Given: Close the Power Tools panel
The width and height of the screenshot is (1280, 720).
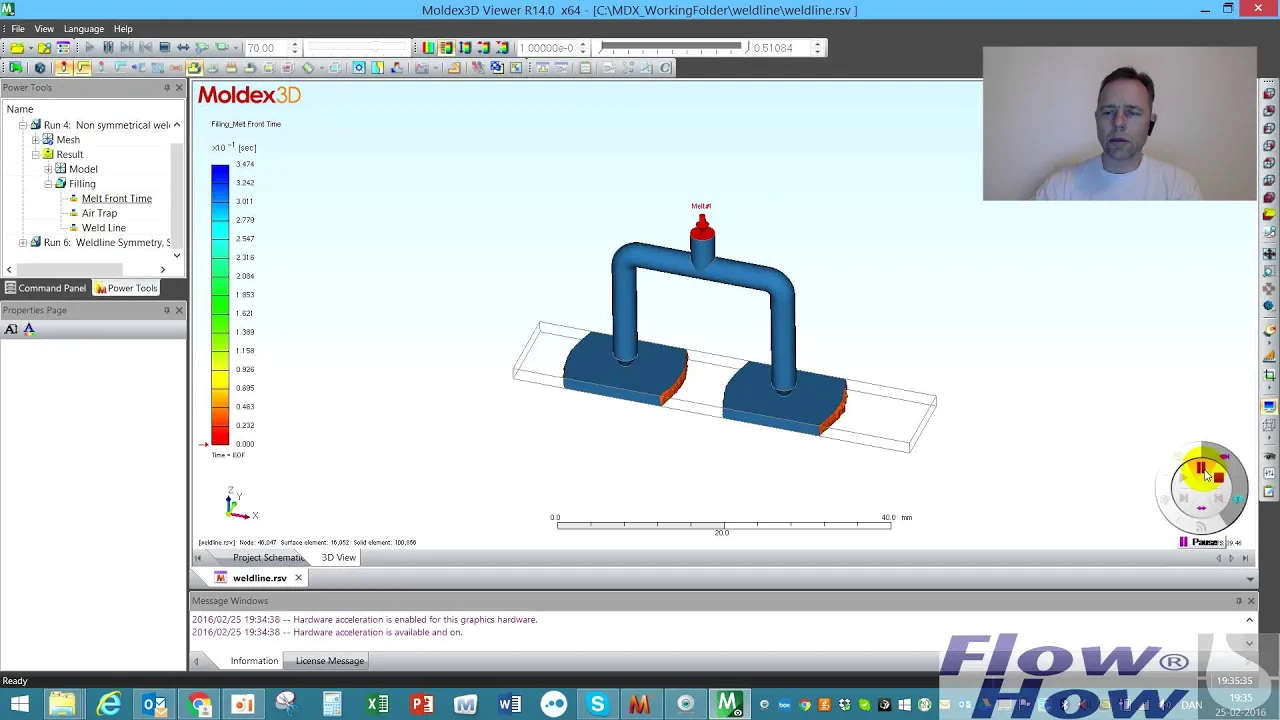Looking at the screenshot, I should [x=179, y=88].
